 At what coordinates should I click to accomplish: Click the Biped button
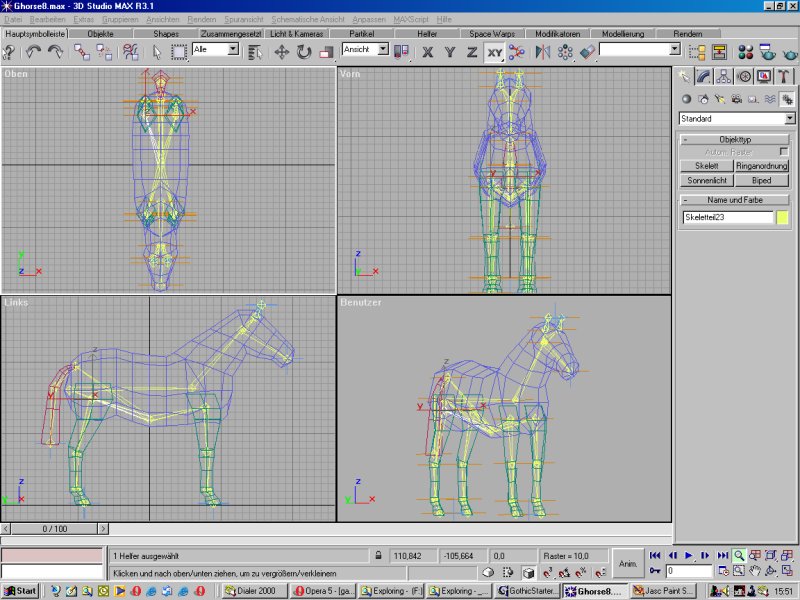[762, 181]
